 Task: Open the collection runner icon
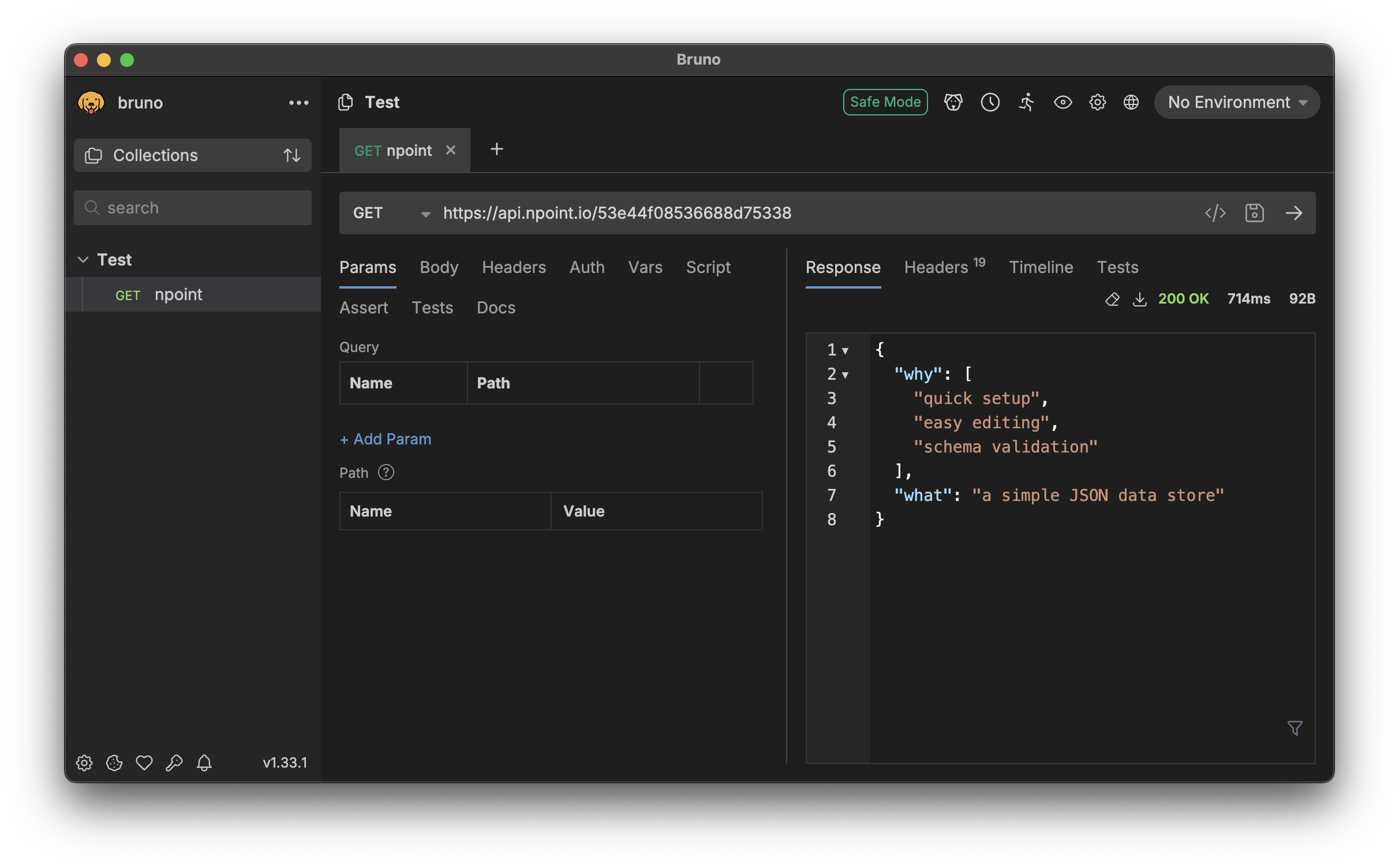point(1027,102)
